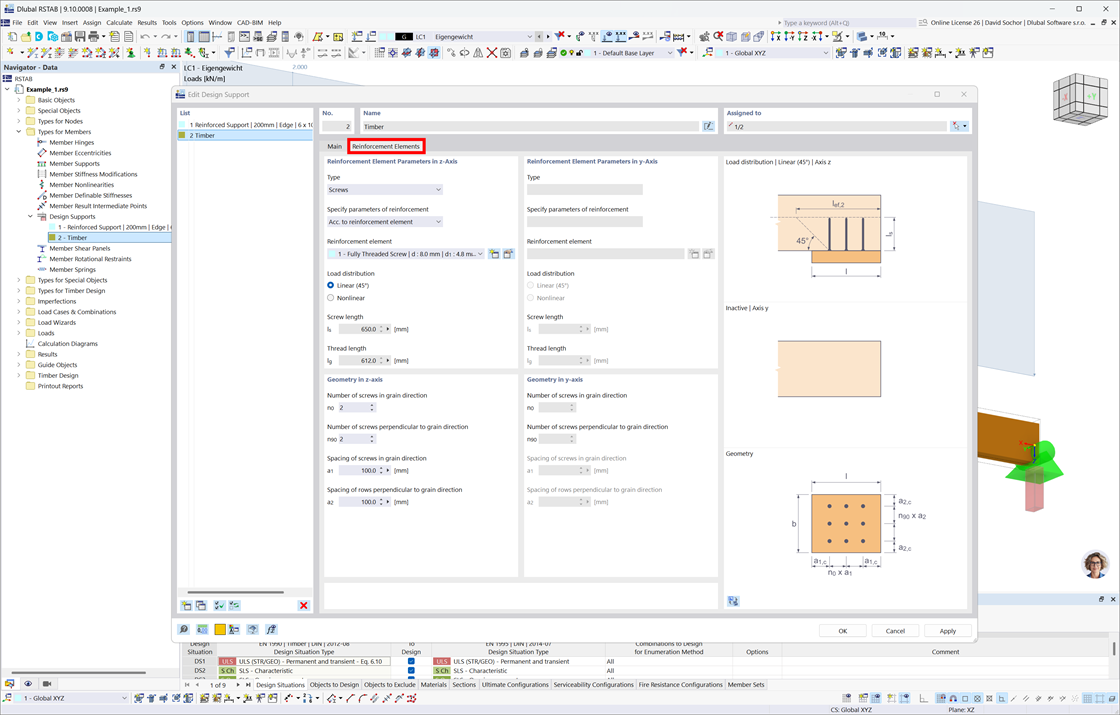Open the Reinforcement Elements tab
The width and height of the screenshot is (1120, 715).
tap(386, 146)
